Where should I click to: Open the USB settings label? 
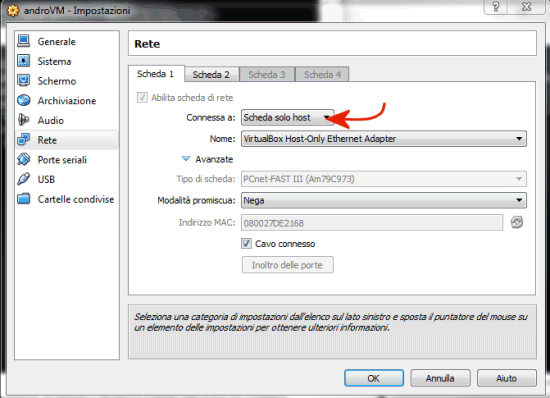click(46, 179)
